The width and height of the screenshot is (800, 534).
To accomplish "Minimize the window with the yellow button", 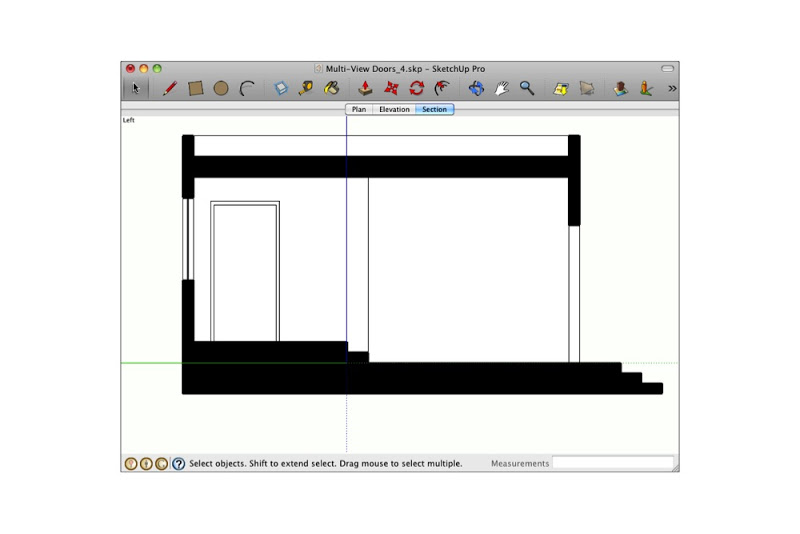I will pos(144,68).
